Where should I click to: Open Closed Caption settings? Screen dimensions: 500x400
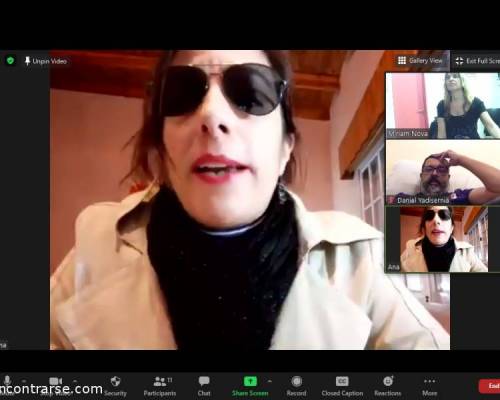342,385
